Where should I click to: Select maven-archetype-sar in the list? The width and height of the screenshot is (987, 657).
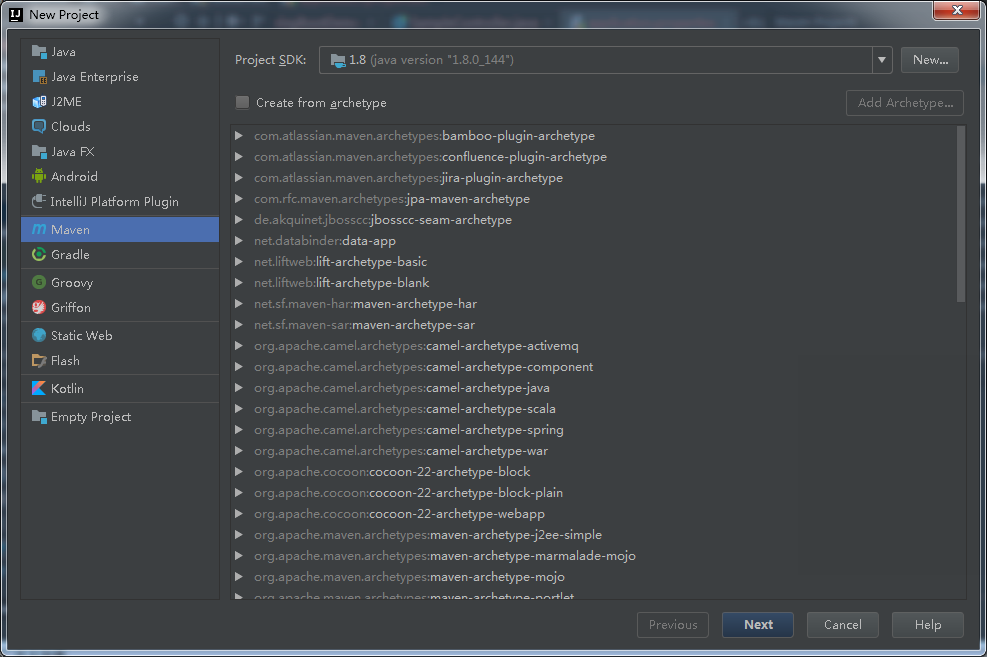click(364, 325)
